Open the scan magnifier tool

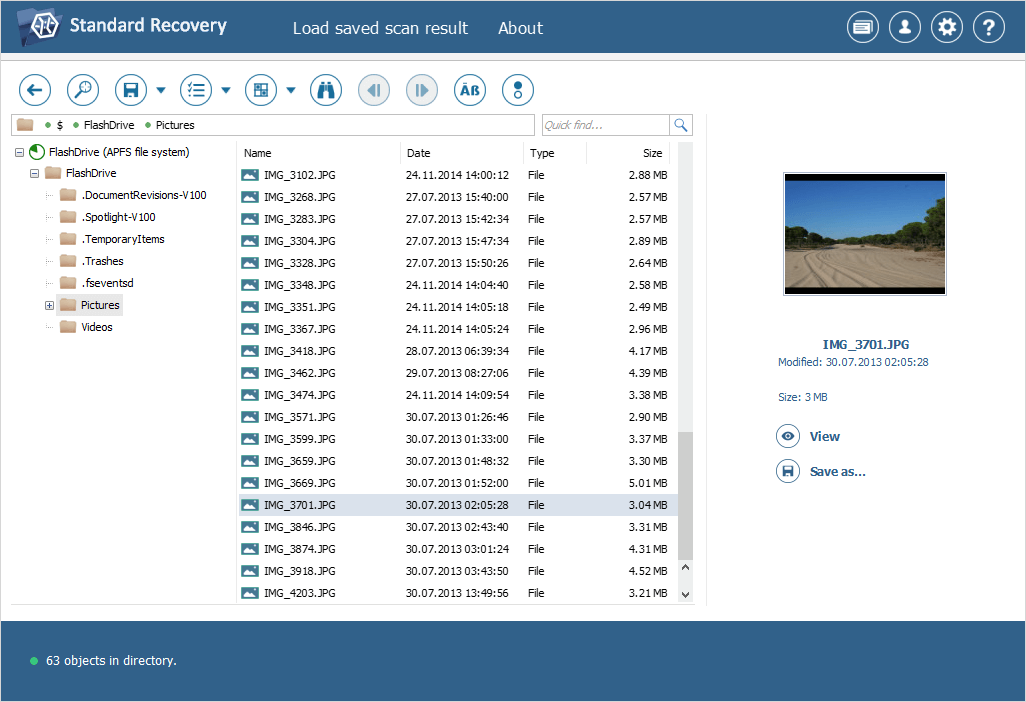click(83, 90)
